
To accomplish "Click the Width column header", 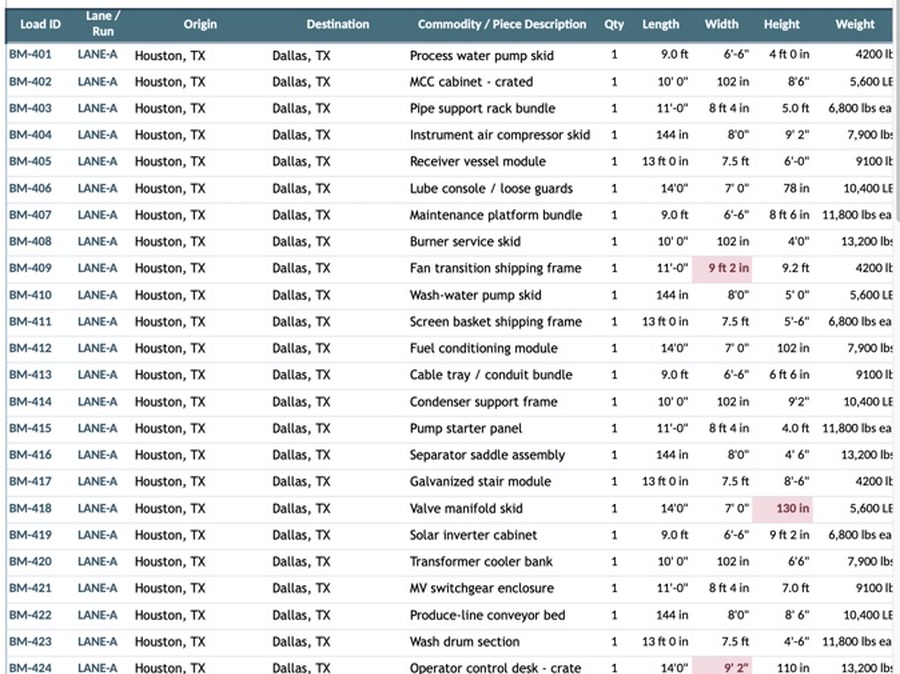I will [x=721, y=24].
